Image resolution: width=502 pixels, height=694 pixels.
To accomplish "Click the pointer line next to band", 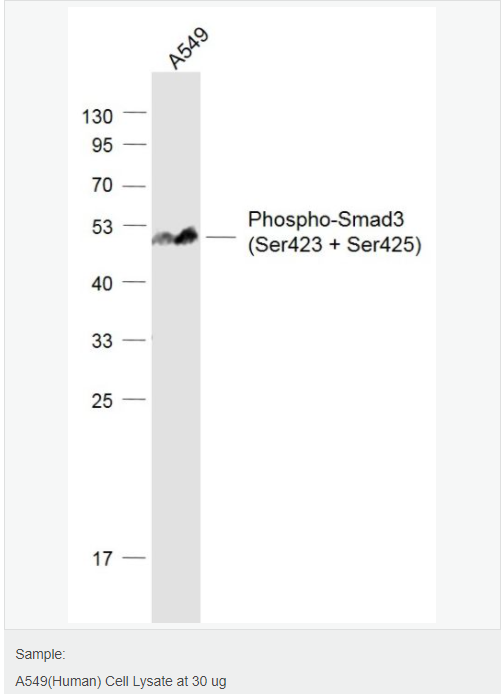I will (x=221, y=237).
